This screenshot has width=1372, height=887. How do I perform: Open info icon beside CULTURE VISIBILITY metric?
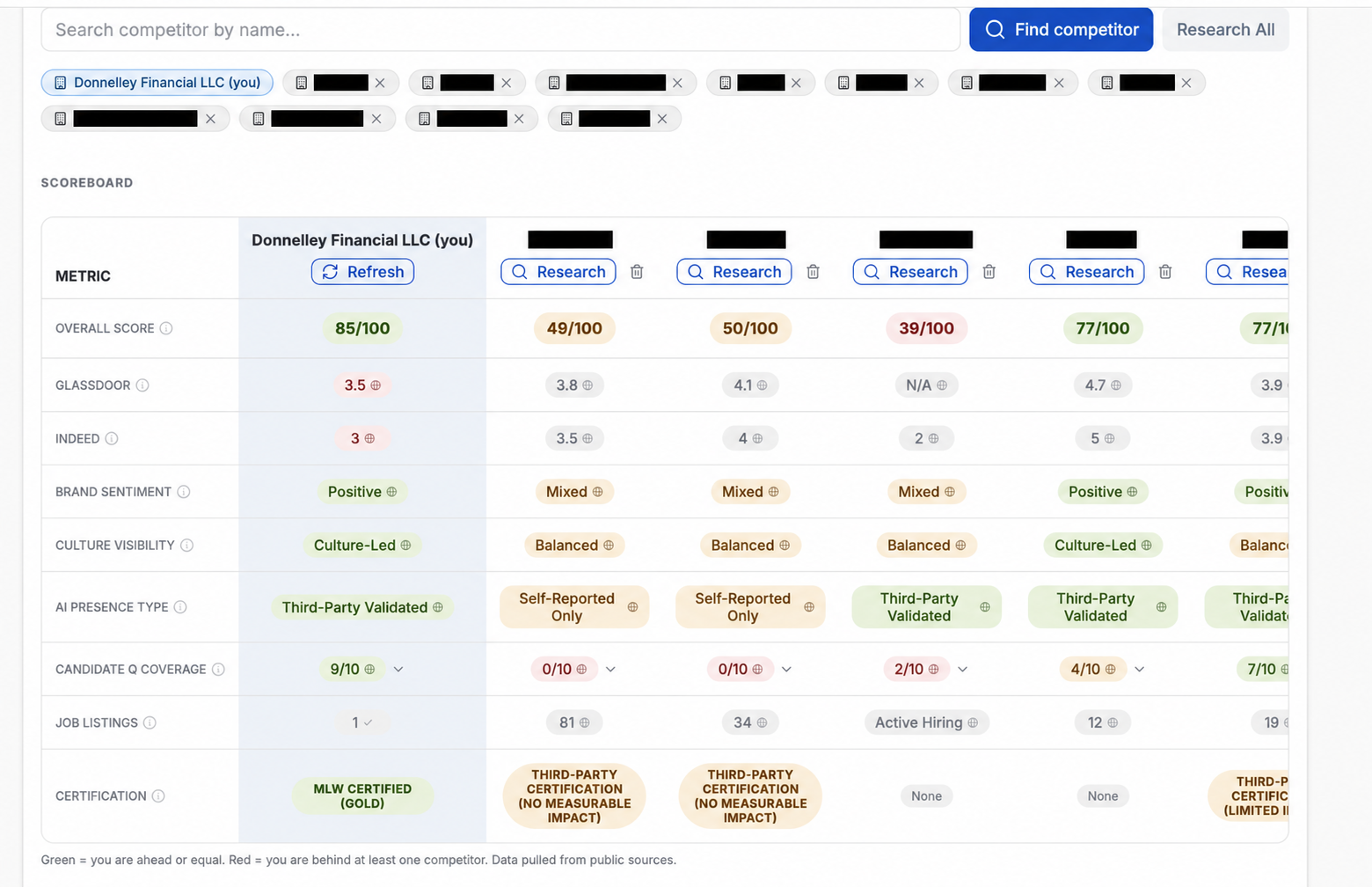click(x=187, y=546)
